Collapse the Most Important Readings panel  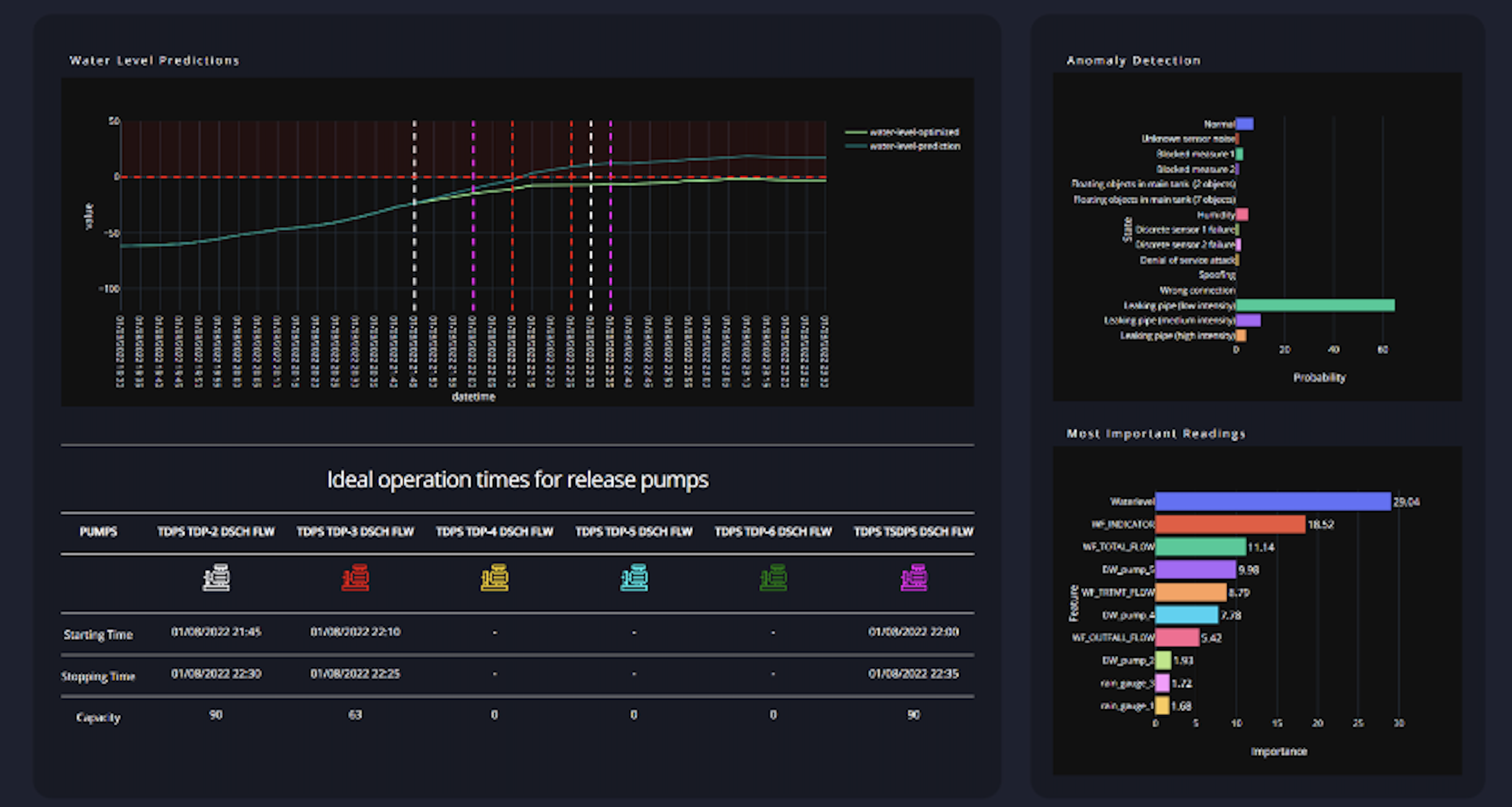[1155, 434]
